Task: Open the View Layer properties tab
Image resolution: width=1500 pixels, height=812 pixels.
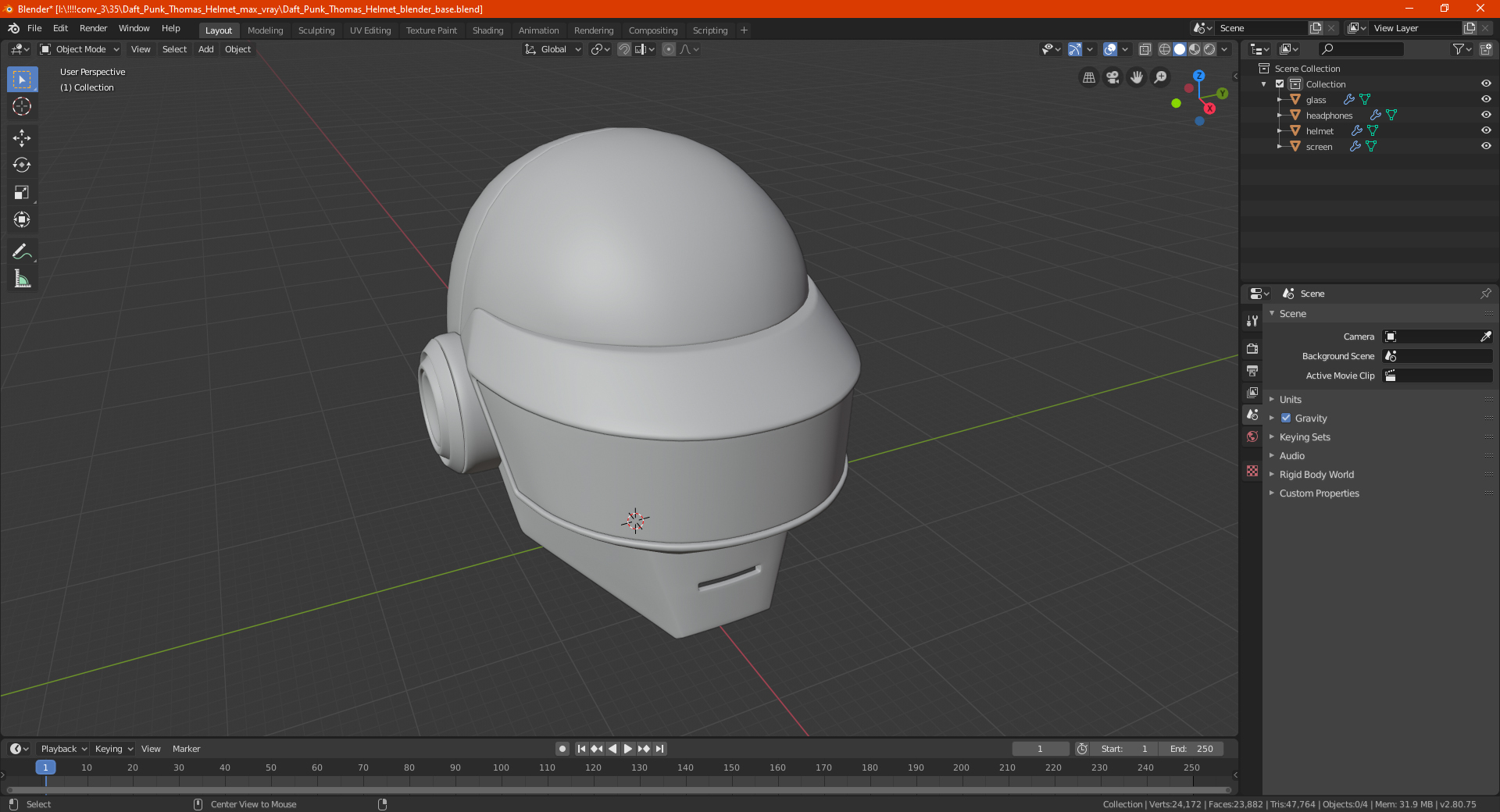Action: [1252, 392]
